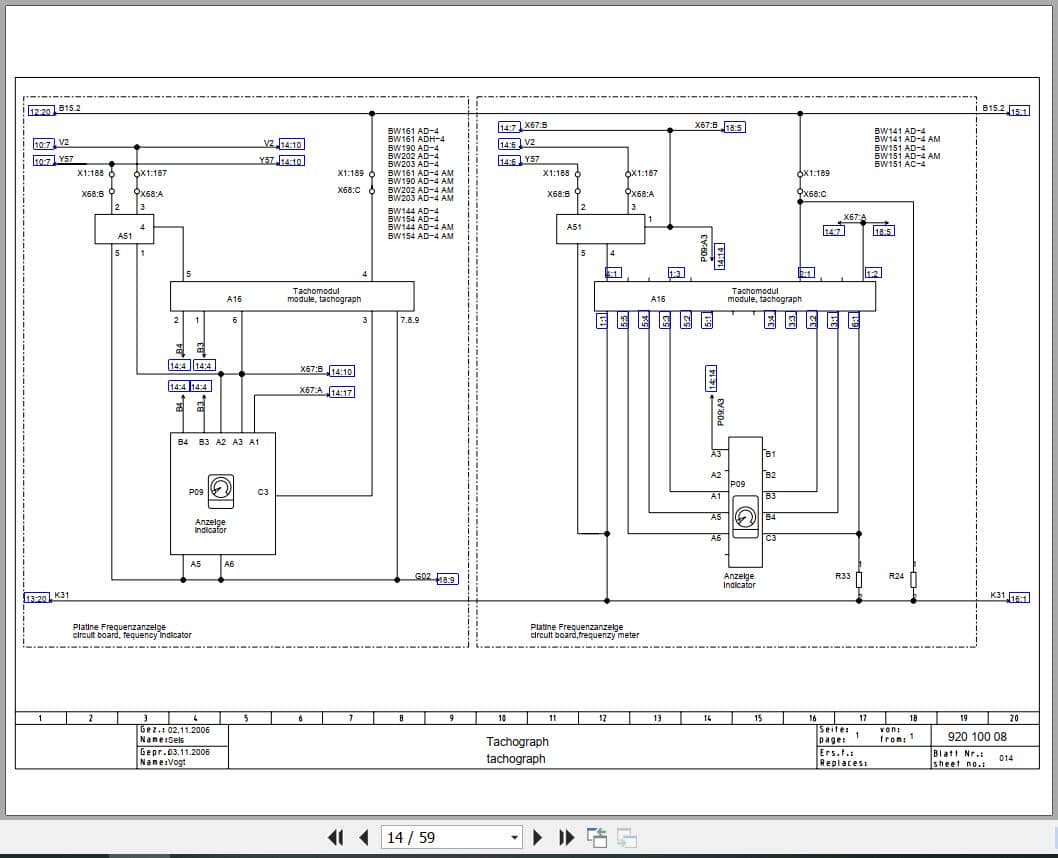The image size is (1058, 858).
Task: Follow the 18:5 reference under X67:A on right
Action: (x=883, y=231)
